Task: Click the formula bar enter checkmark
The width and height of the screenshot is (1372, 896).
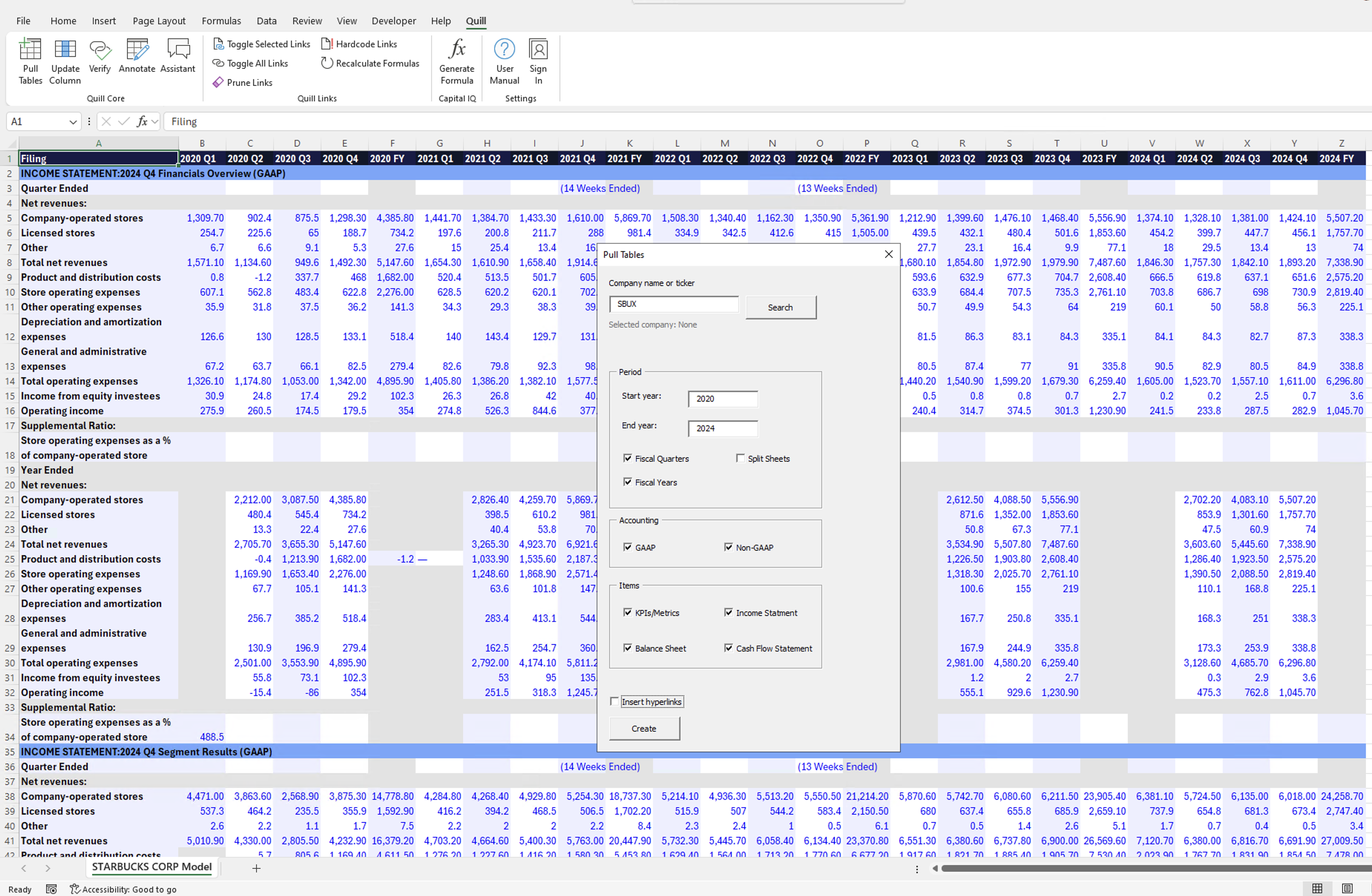Action: [x=124, y=122]
